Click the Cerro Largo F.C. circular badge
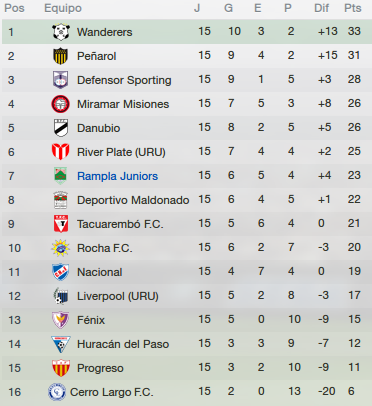The height and width of the screenshot is (406, 372). [57, 392]
